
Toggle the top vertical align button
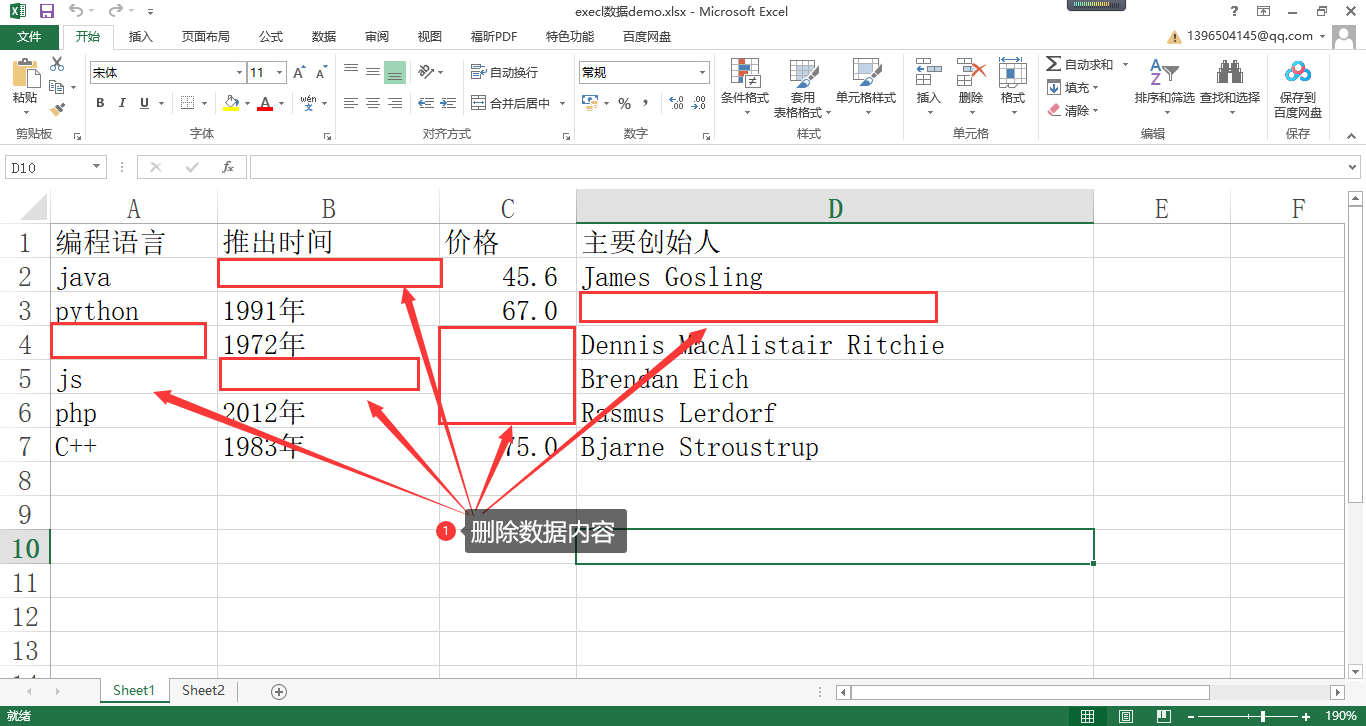pos(351,72)
